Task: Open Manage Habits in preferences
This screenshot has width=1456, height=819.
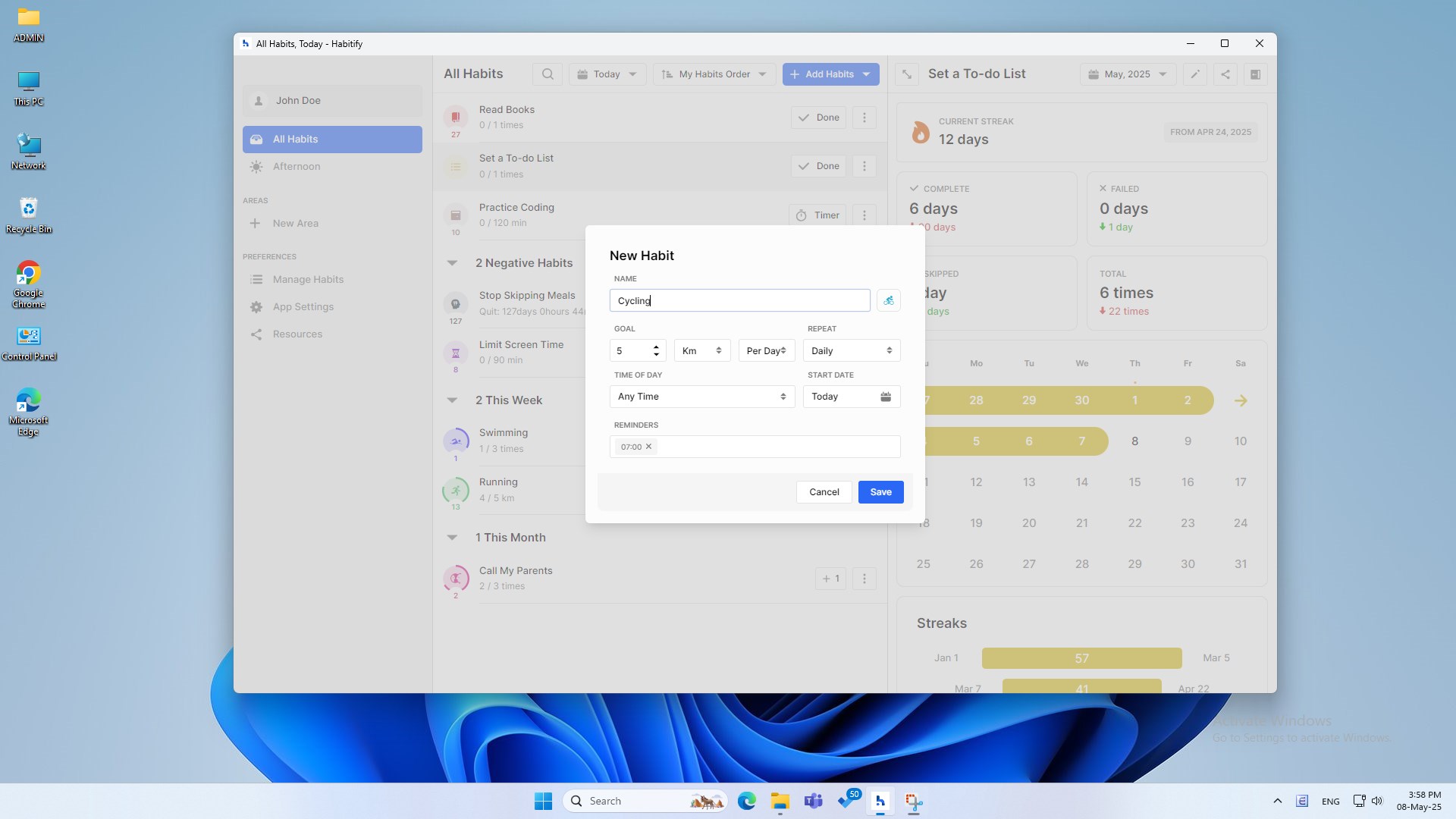Action: [308, 280]
